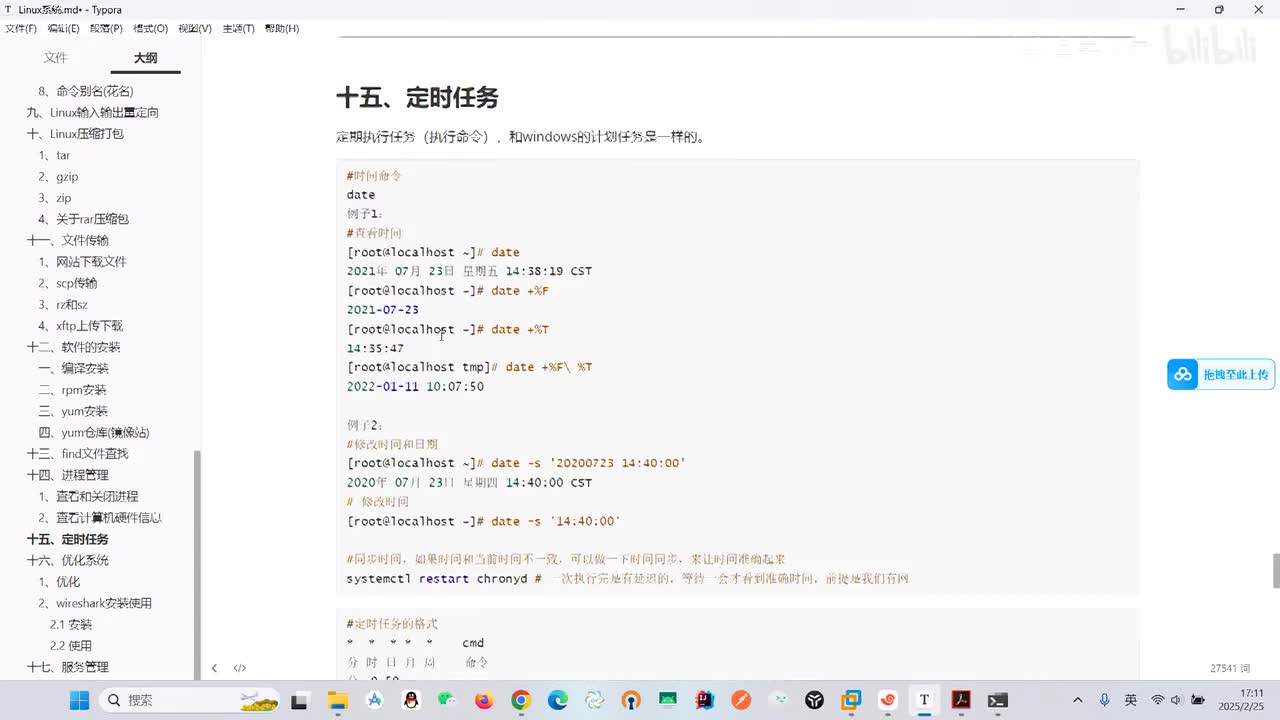Switch to Typora taskbar icon
Viewport: 1280px width, 720px height.
coord(924,700)
